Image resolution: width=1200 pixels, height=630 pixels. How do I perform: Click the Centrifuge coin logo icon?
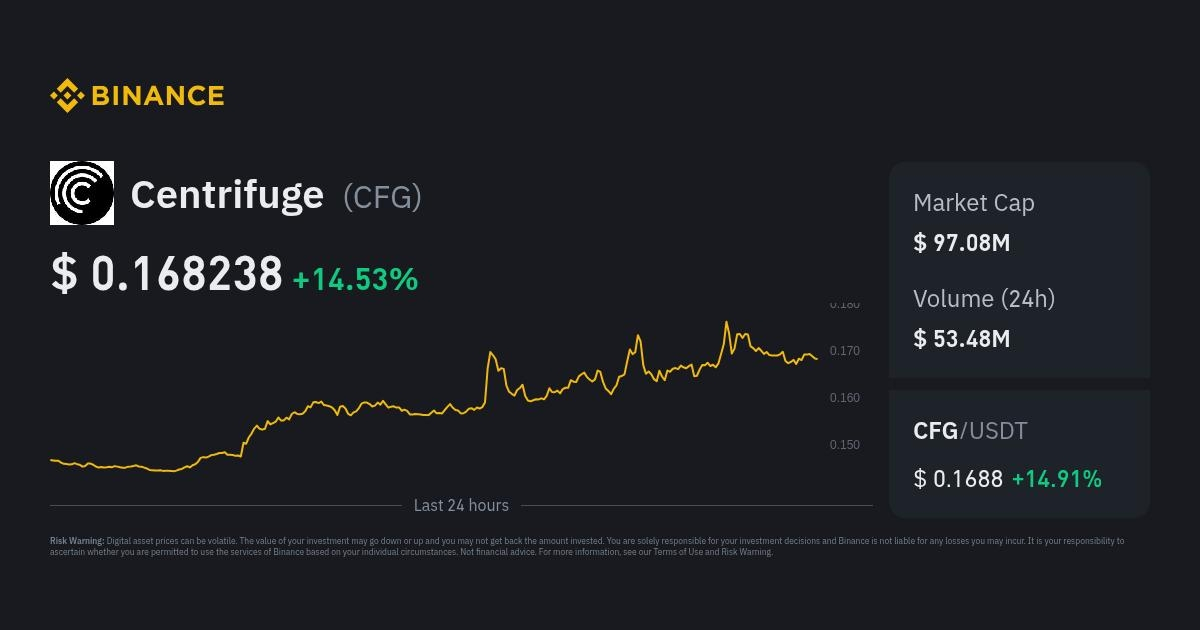point(82,193)
